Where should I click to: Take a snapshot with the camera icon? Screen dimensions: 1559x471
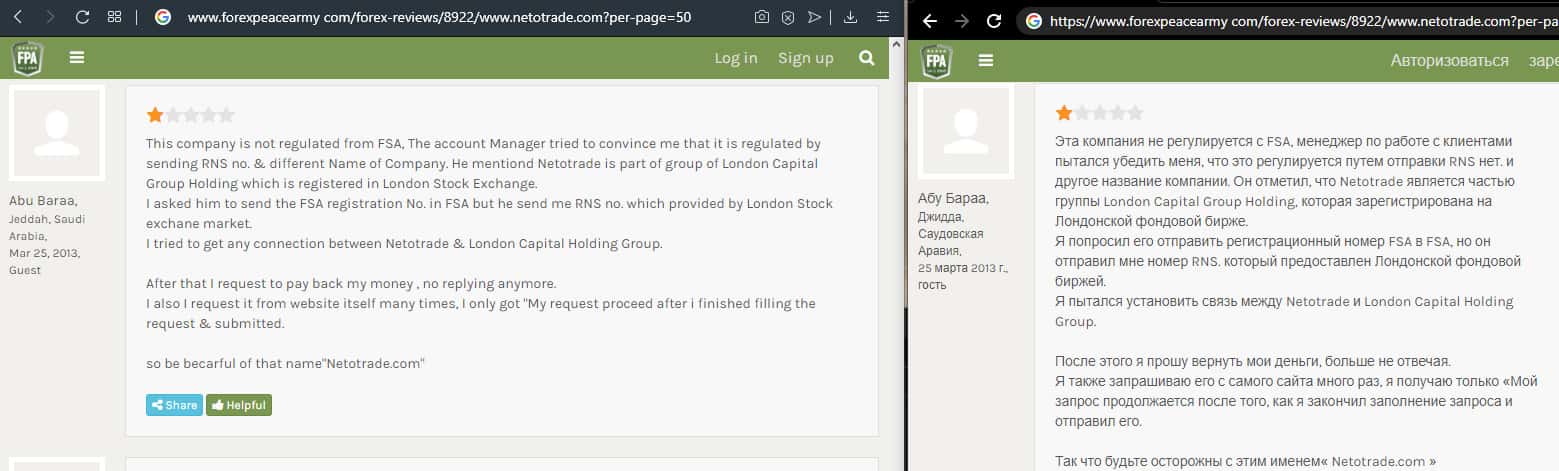(762, 17)
